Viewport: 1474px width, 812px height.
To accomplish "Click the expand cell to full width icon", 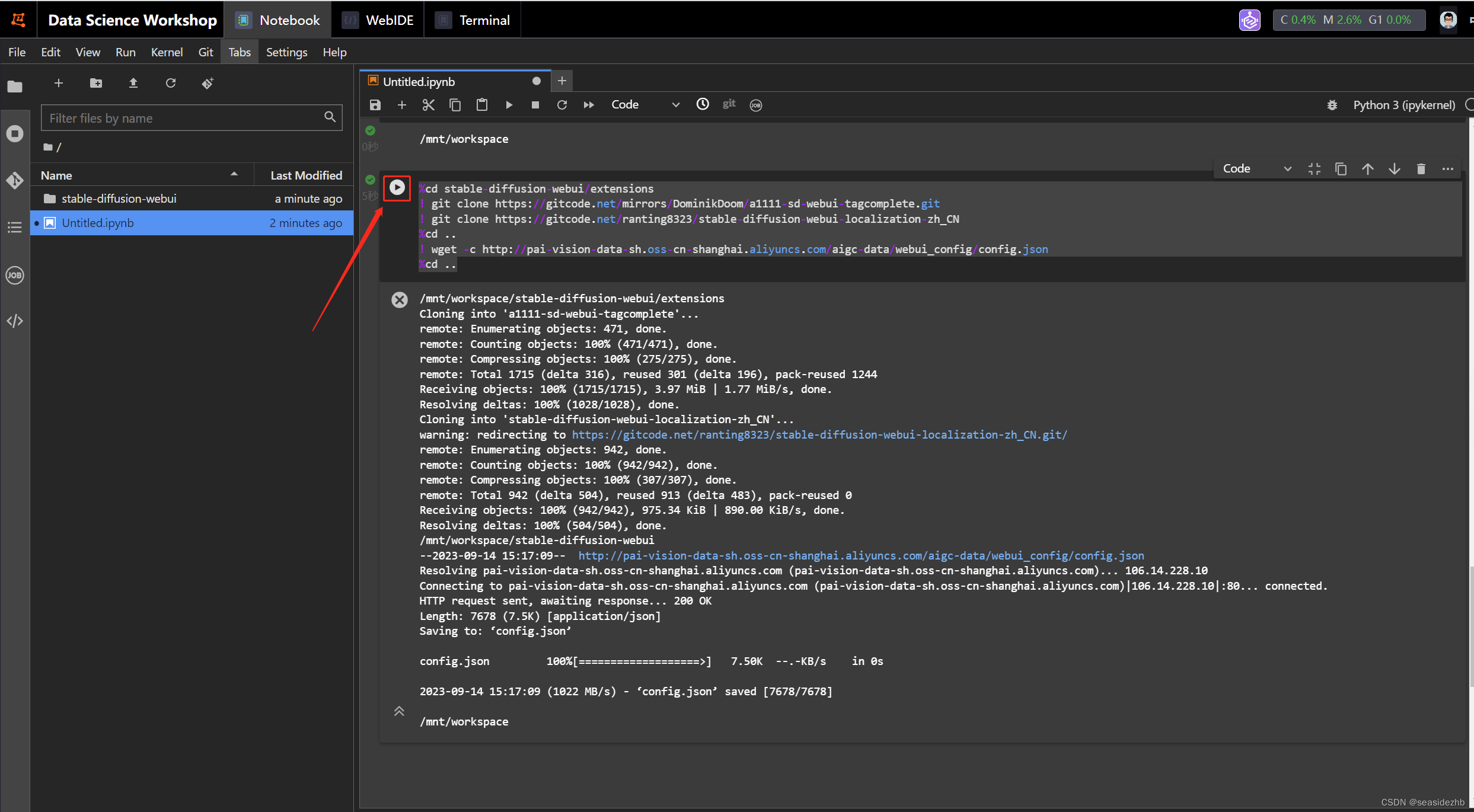I will [x=1314, y=168].
